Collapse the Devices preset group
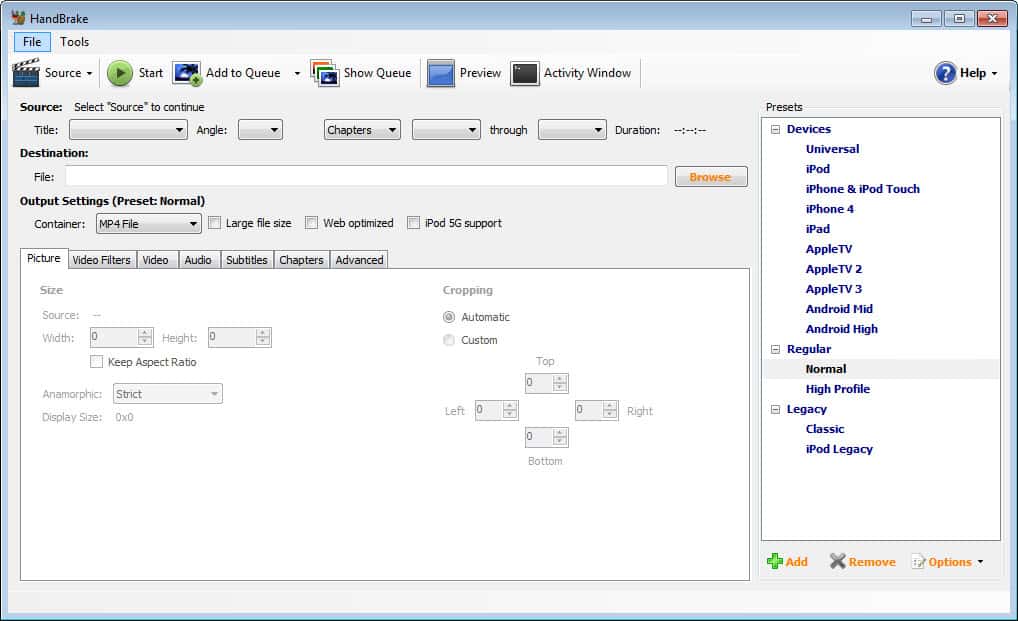The image size is (1018, 621). [775, 129]
